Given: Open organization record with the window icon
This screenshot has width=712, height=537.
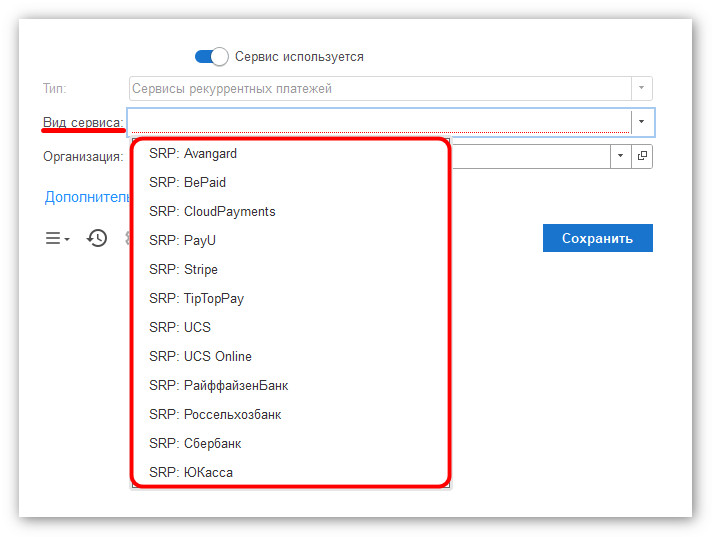Looking at the screenshot, I should [x=642, y=156].
